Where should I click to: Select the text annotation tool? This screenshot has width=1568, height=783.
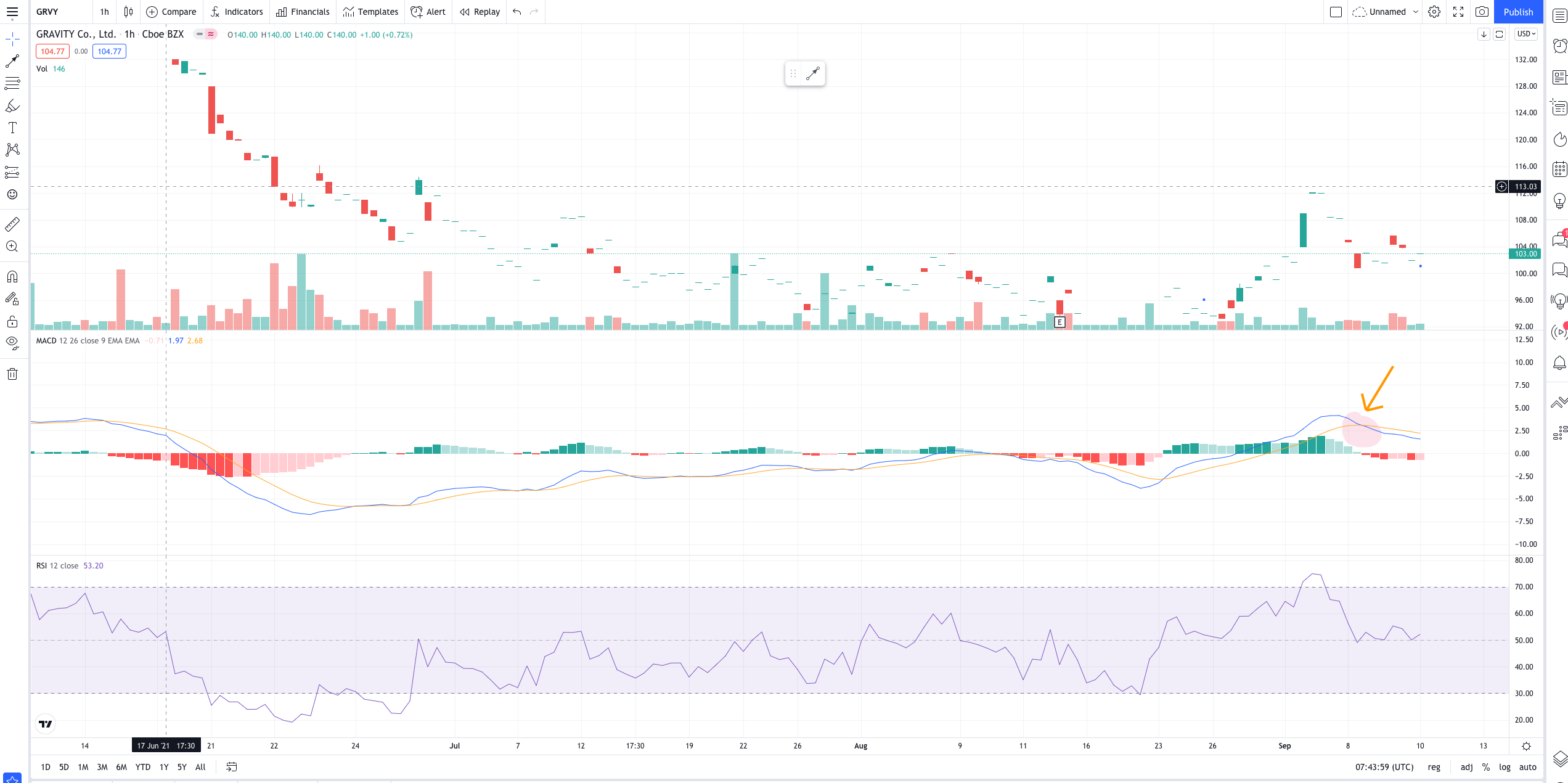click(12, 128)
